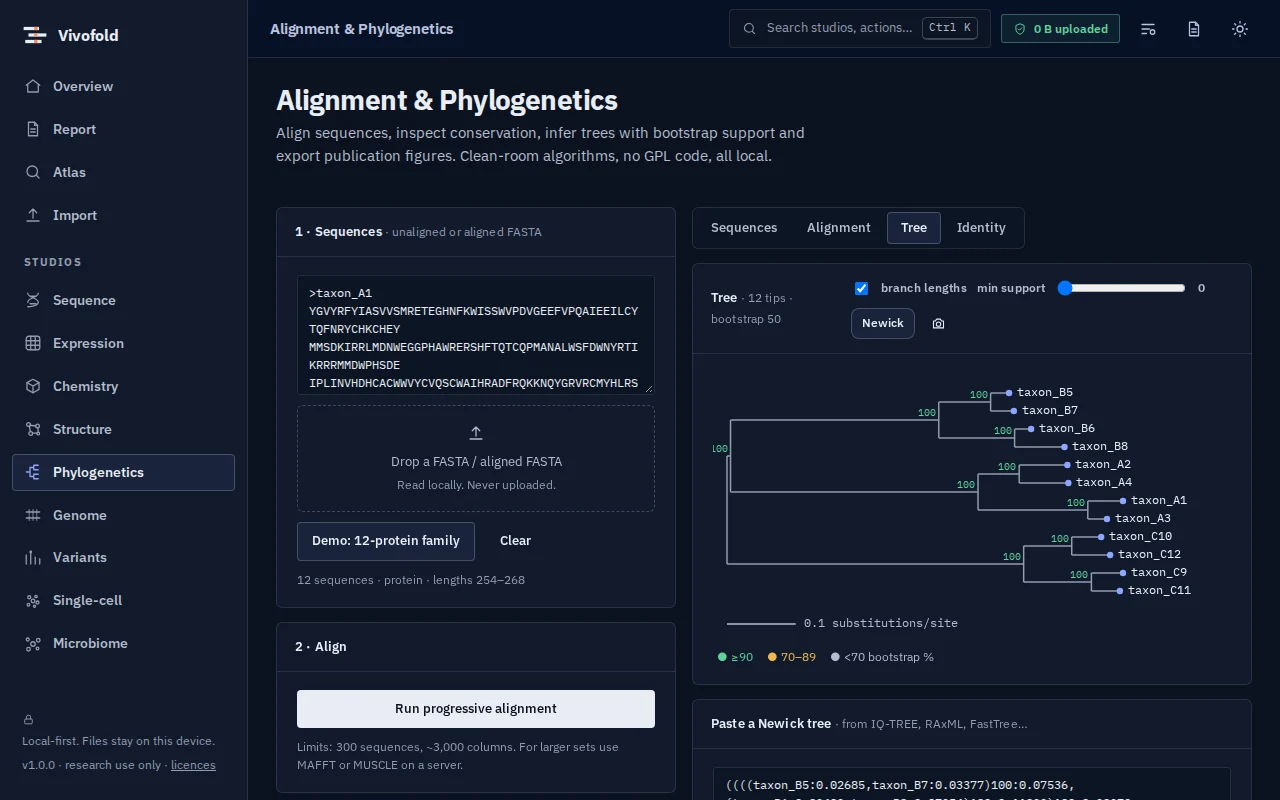Run progressive alignment

tap(476, 709)
